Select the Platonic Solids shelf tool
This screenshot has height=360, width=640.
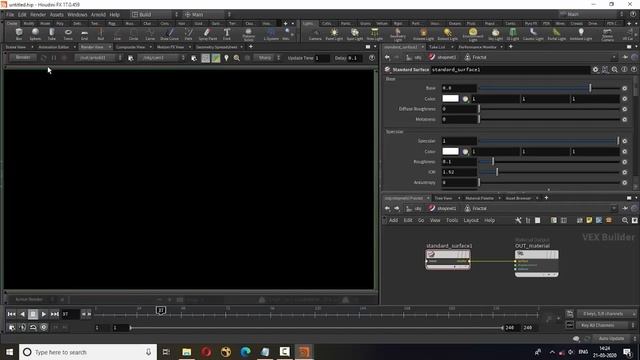point(249,35)
